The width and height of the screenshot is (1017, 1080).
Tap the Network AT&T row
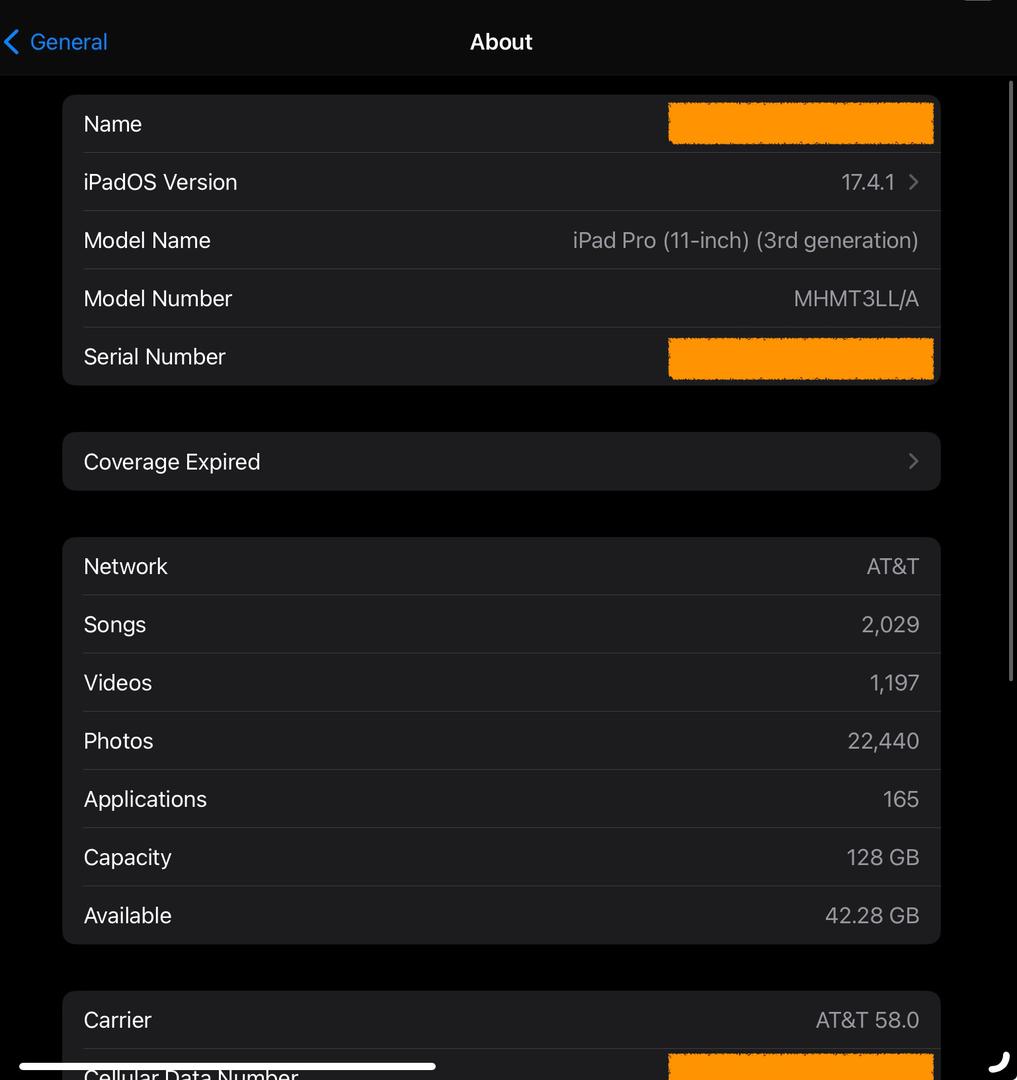point(500,566)
